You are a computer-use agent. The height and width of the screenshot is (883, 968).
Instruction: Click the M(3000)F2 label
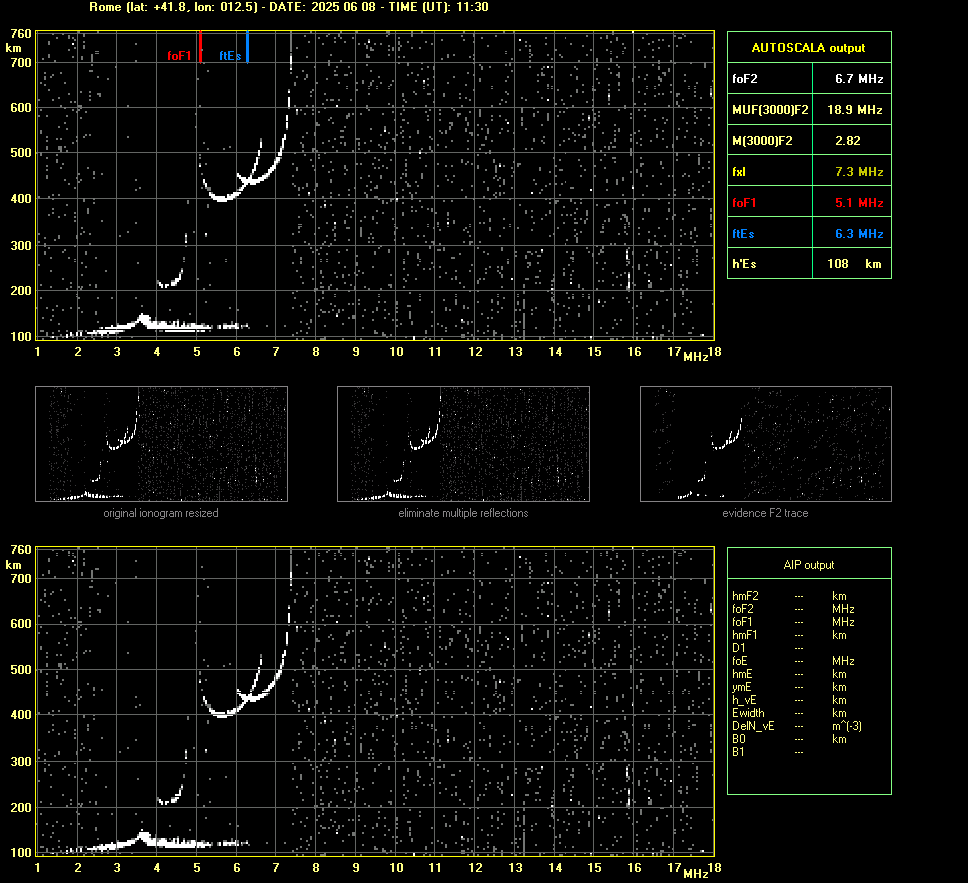(762, 141)
